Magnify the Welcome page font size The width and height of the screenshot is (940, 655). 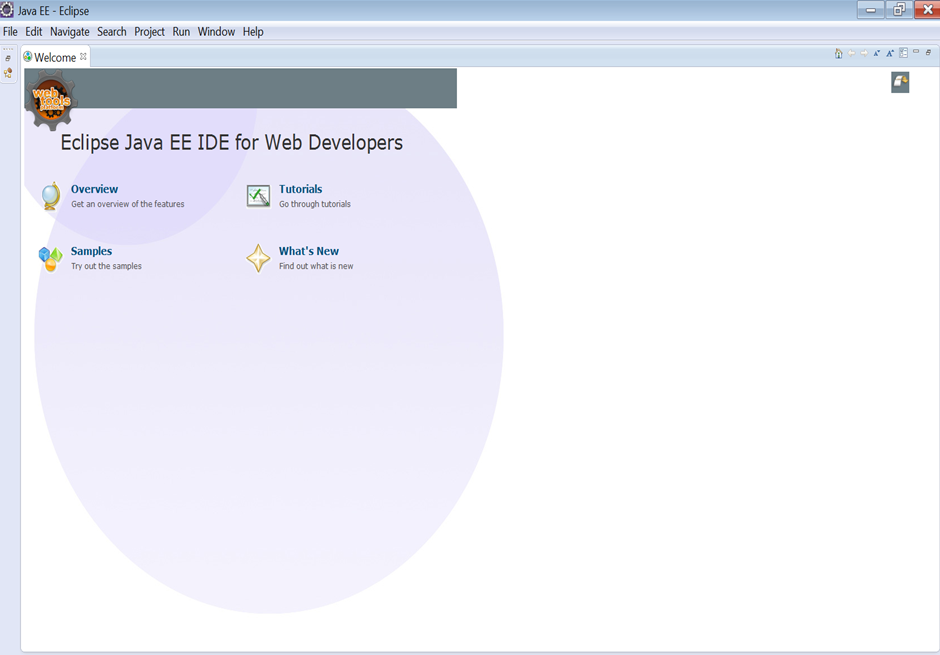[x=890, y=53]
